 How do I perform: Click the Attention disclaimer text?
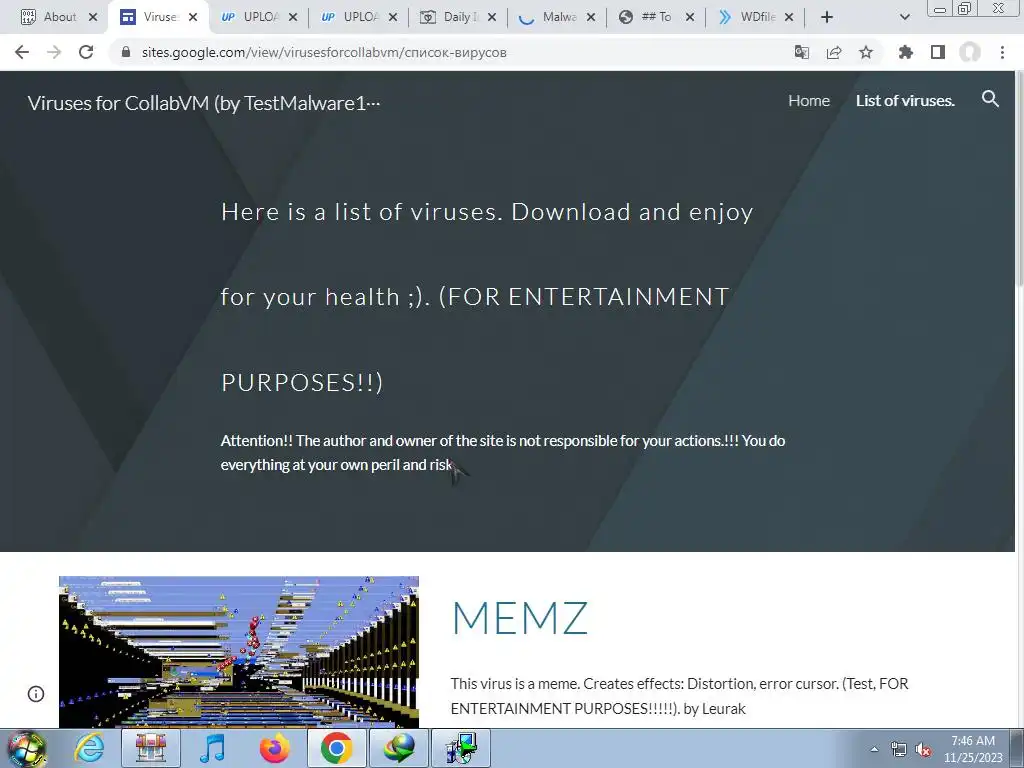[x=502, y=453]
